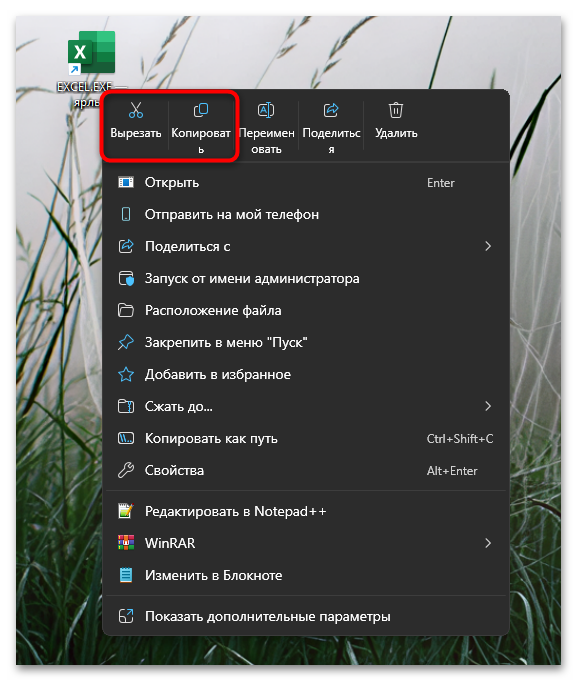Viewport: 577px width, 681px height.
Task: Click the Блокнот notepad icon
Action: pyautogui.click(x=126, y=575)
